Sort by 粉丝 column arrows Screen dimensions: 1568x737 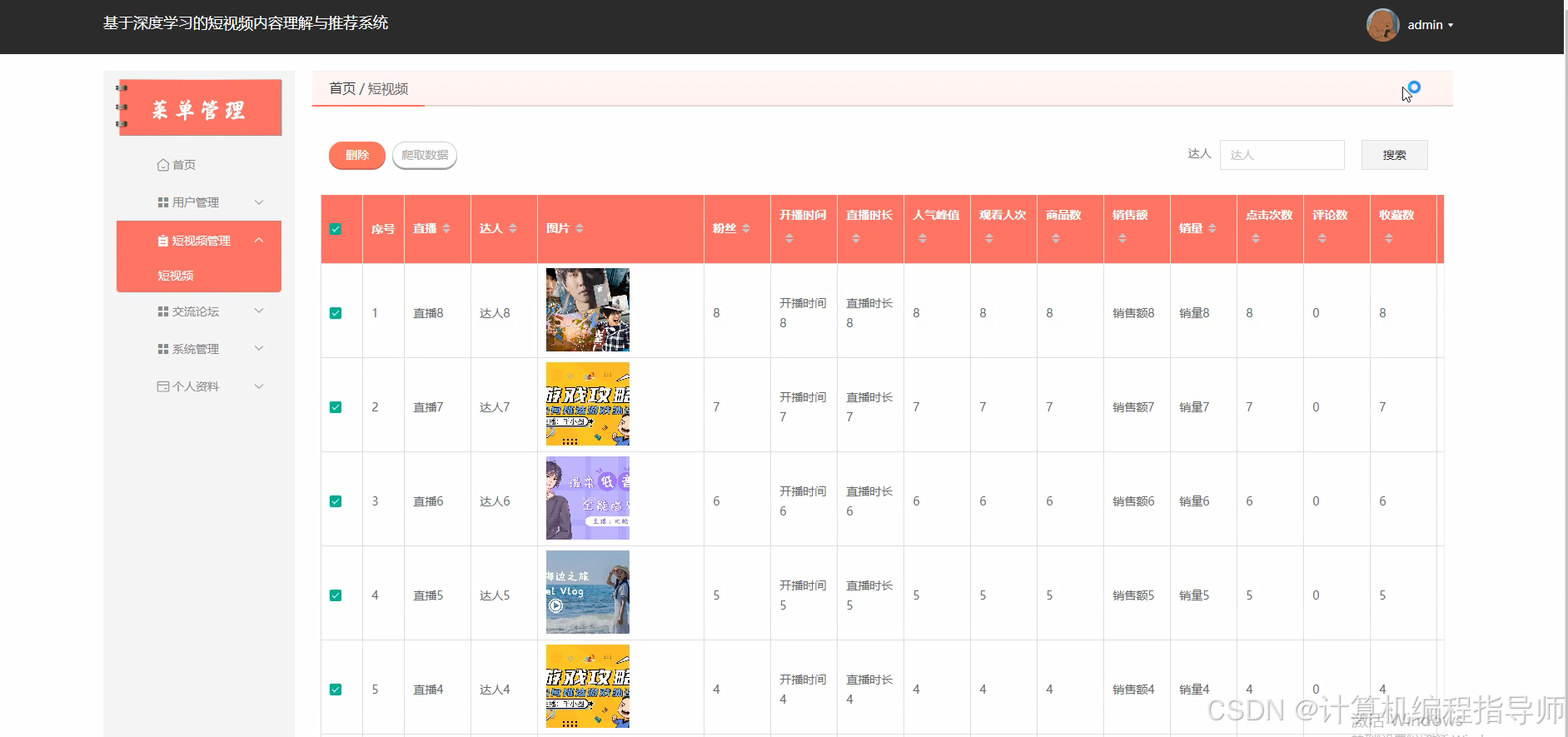pos(746,228)
